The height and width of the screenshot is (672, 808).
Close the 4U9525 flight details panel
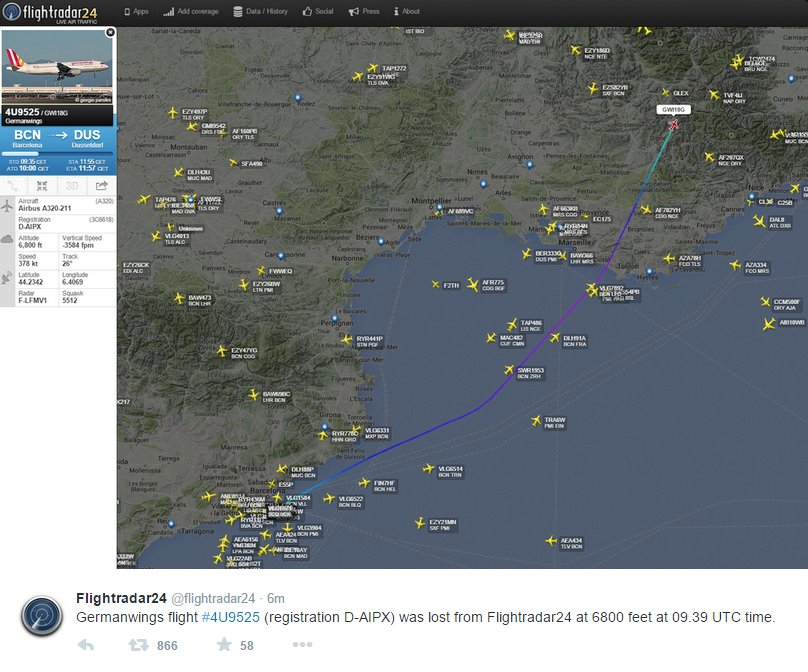(110, 32)
